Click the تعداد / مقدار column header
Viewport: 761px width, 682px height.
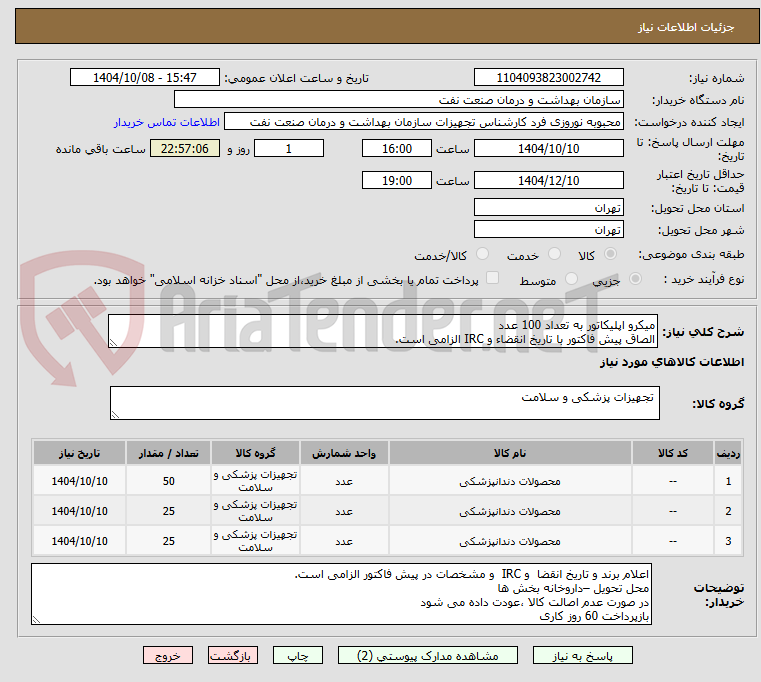168,453
